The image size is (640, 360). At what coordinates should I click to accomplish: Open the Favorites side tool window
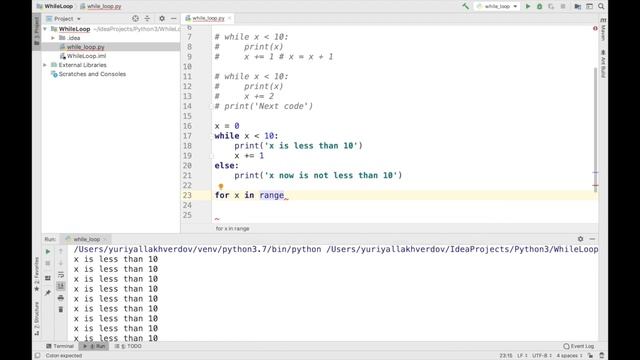click(x=37, y=273)
